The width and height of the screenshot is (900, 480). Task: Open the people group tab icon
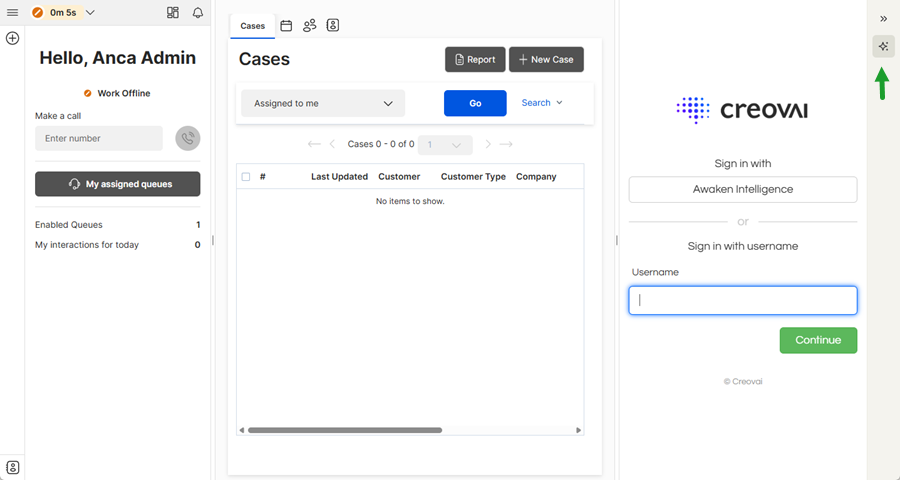310,26
